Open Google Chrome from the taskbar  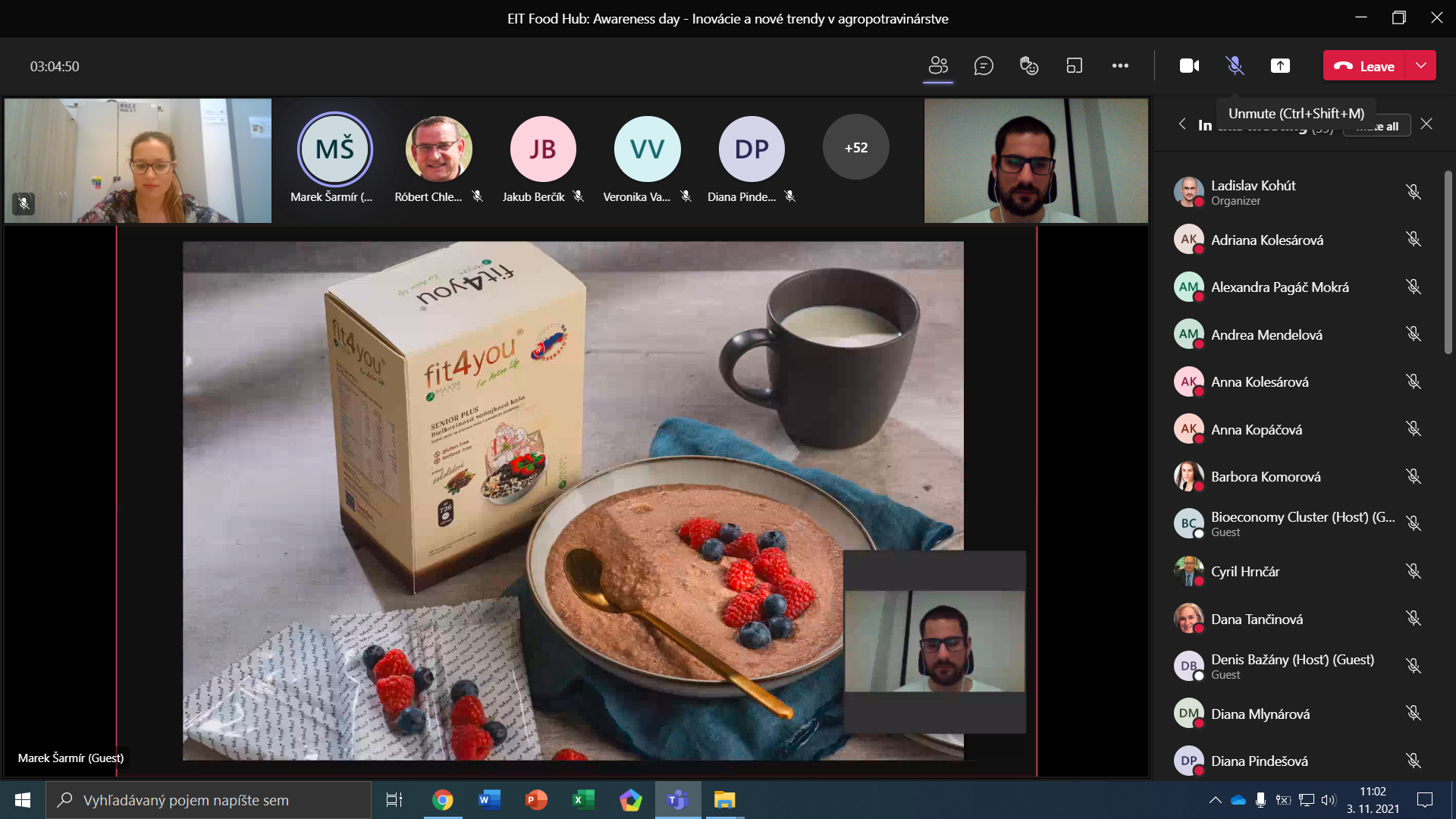click(x=443, y=800)
